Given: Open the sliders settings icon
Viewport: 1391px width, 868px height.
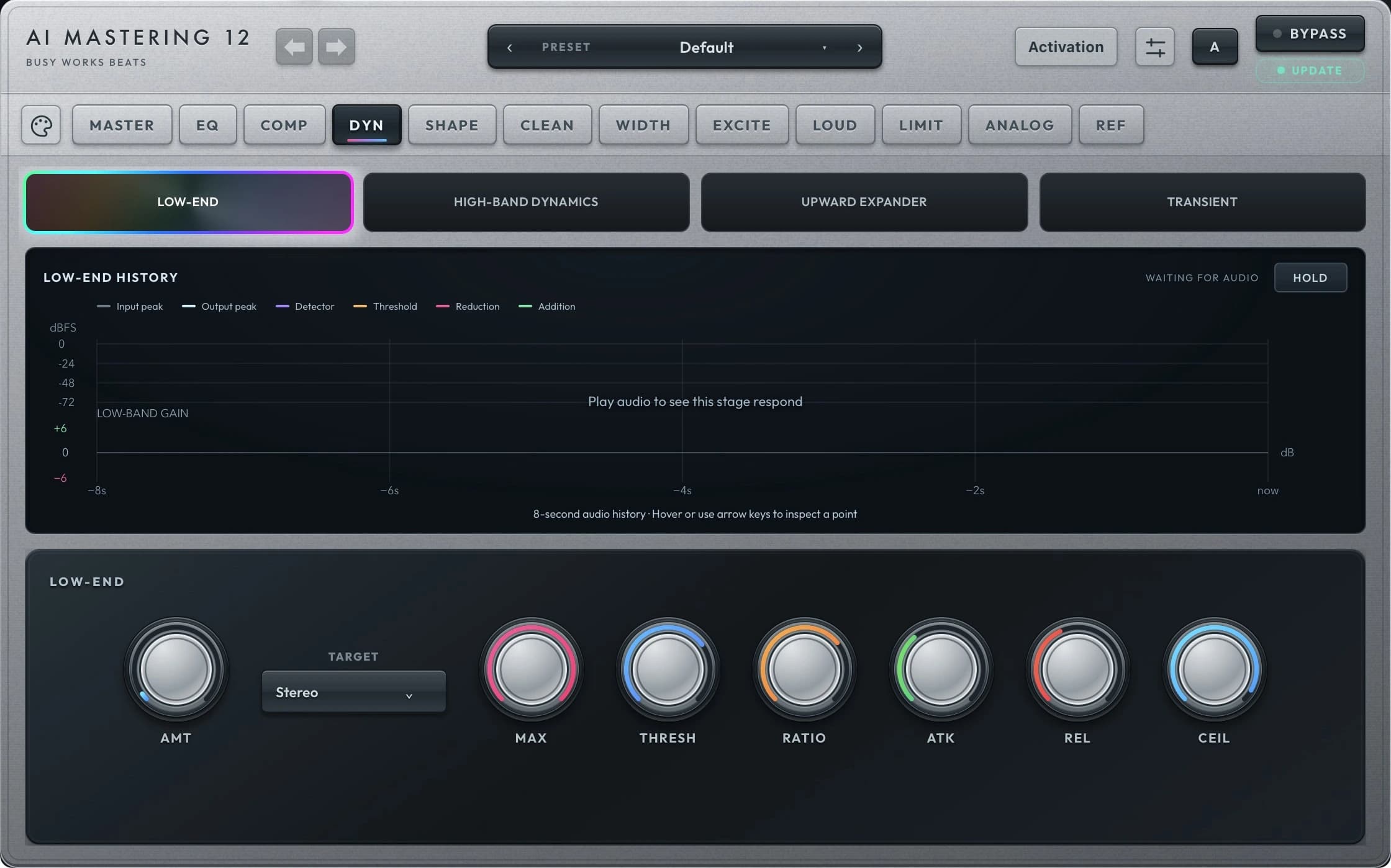Looking at the screenshot, I should click(x=1154, y=47).
